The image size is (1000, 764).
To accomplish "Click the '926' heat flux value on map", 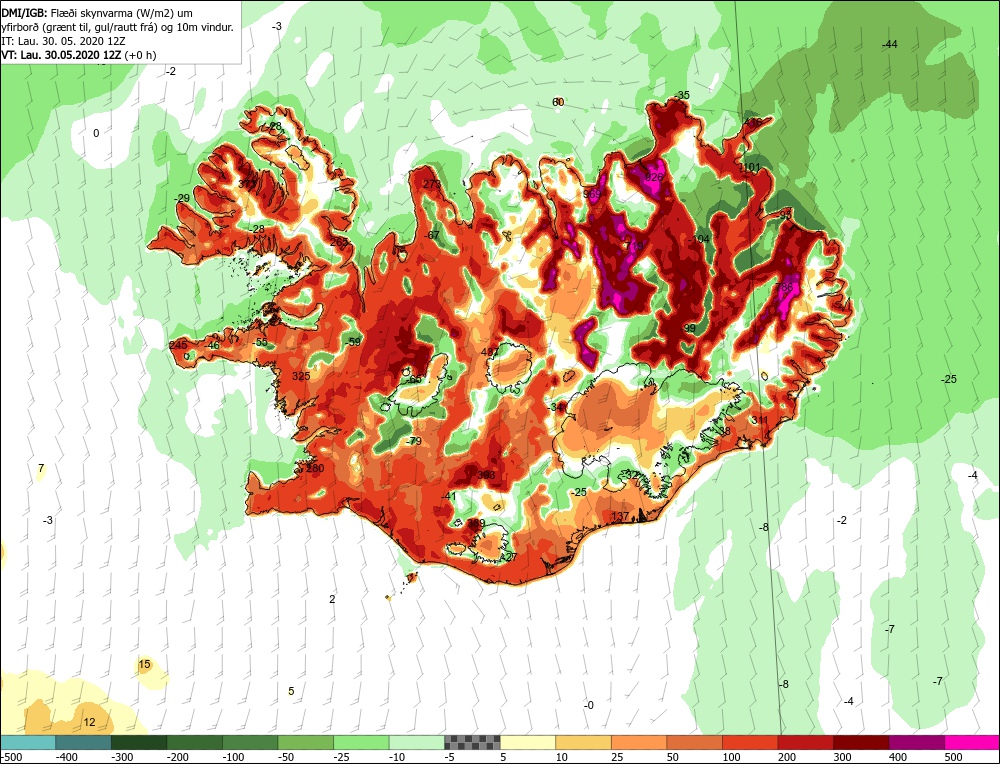I will pyautogui.click(x=654, y=177).
